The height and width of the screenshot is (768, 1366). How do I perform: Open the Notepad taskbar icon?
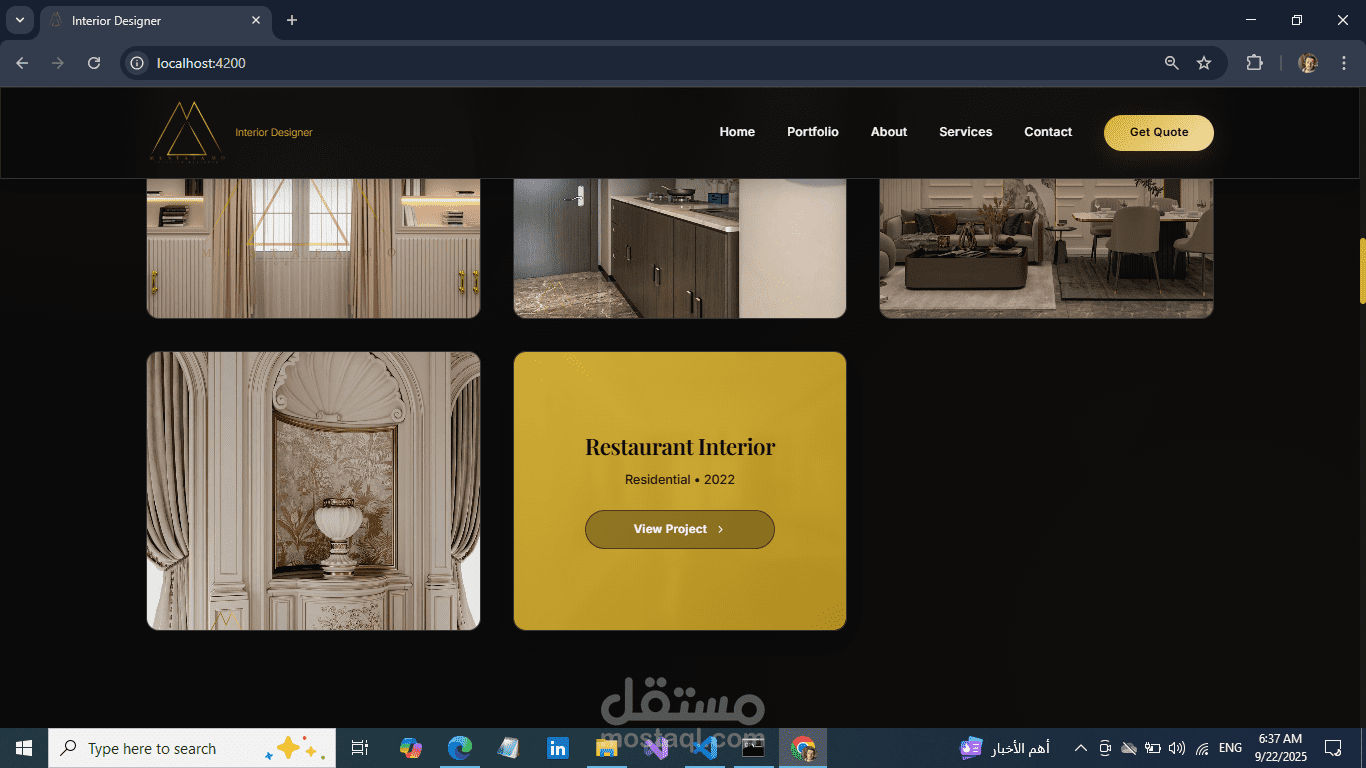click(x=508, y=748)
